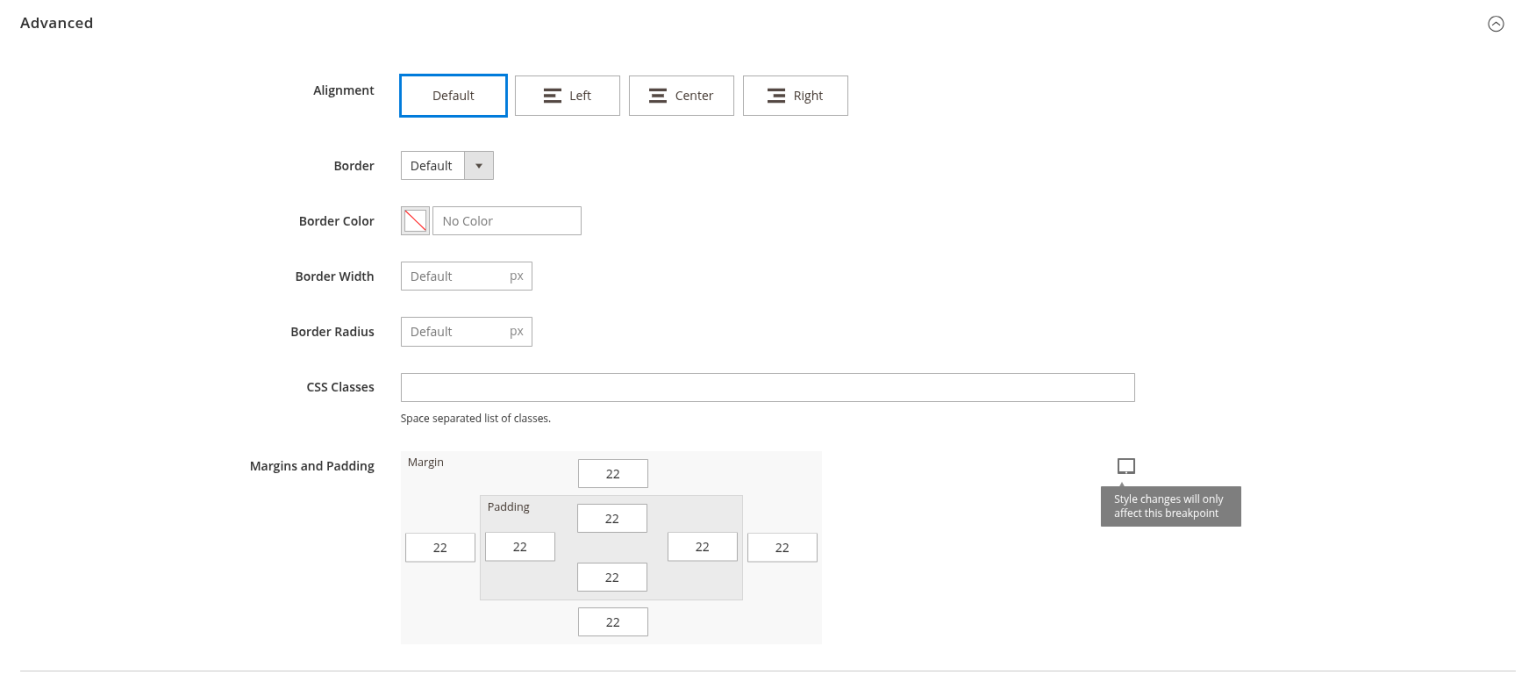1536x682 pixels.
Task: Switch alignment selection to Center
Action: tap(681, 95)
